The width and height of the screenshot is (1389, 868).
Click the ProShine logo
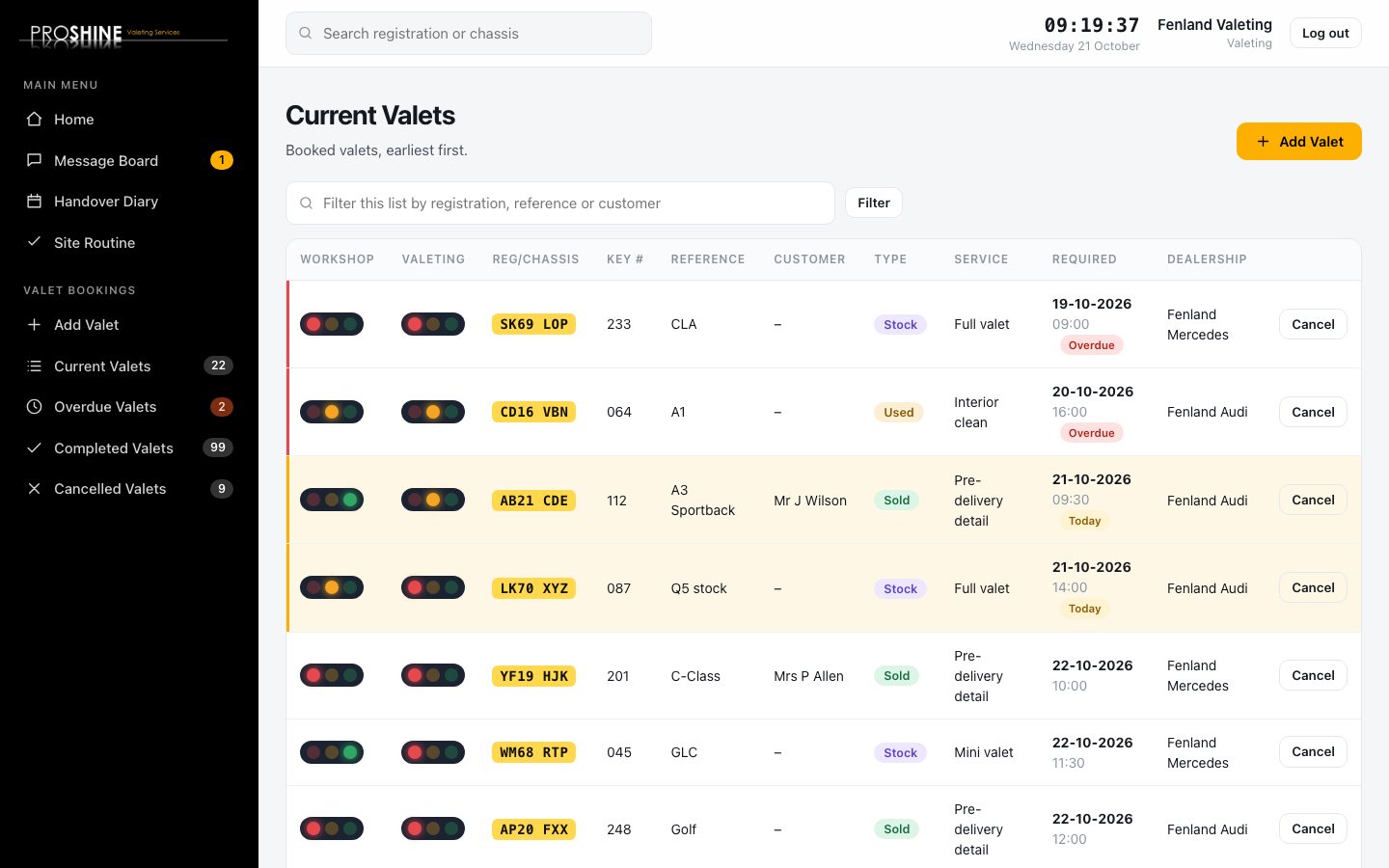[x=123, y=36]
